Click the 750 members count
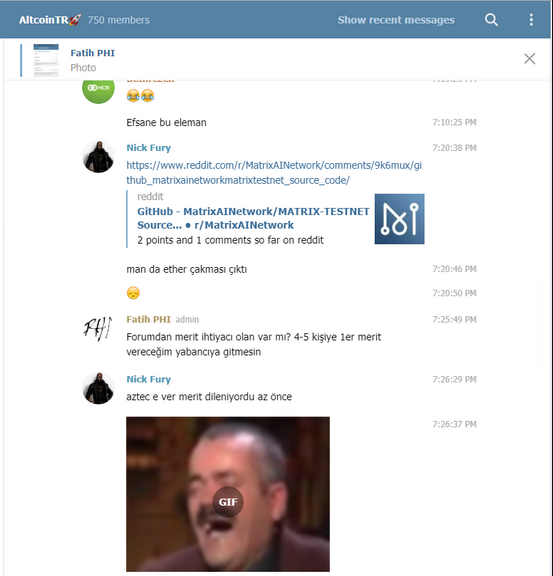 pyautogui.click(x=118, y=20)
